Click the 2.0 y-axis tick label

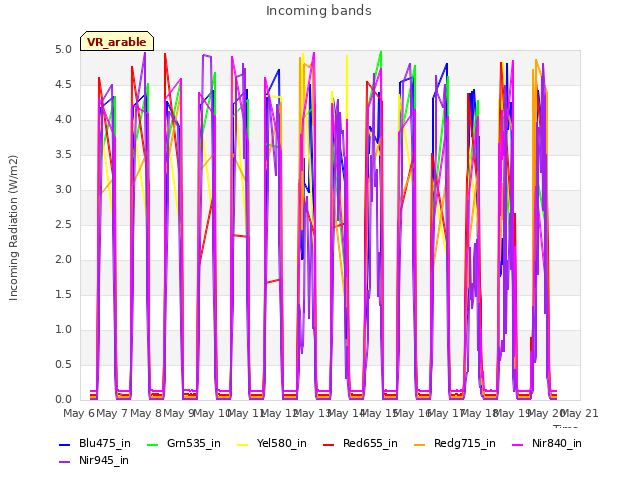(x=63, y=260)
